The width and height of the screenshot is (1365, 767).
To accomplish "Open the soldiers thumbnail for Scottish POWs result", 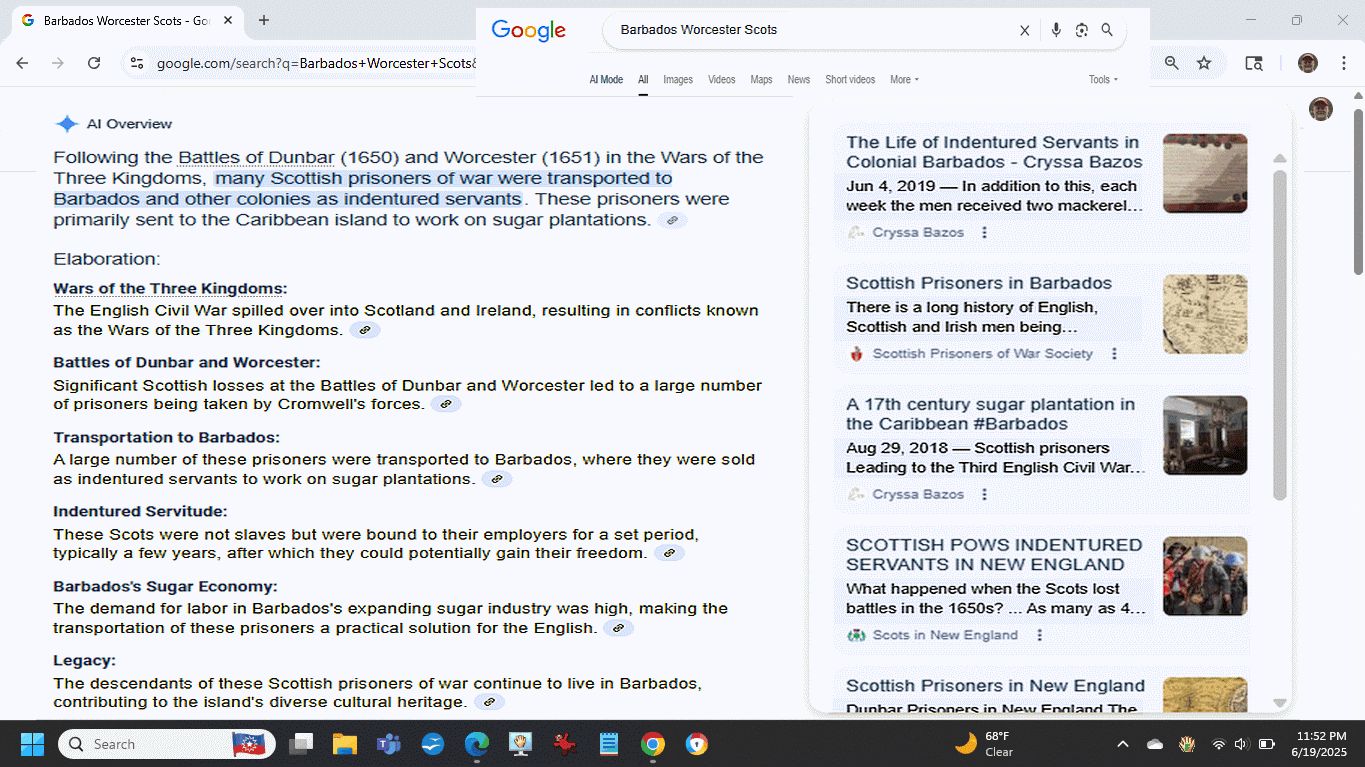I will [1205, 576].
